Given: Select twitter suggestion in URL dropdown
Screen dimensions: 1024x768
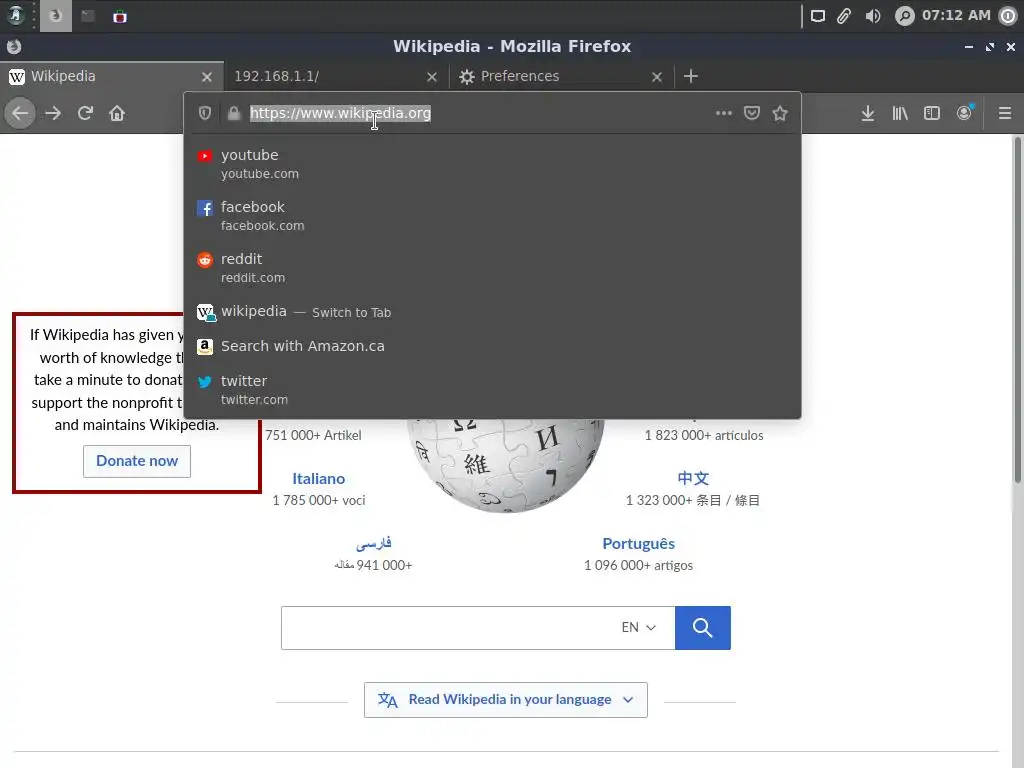Looking at the screenshot, I should tap(492, 389).
